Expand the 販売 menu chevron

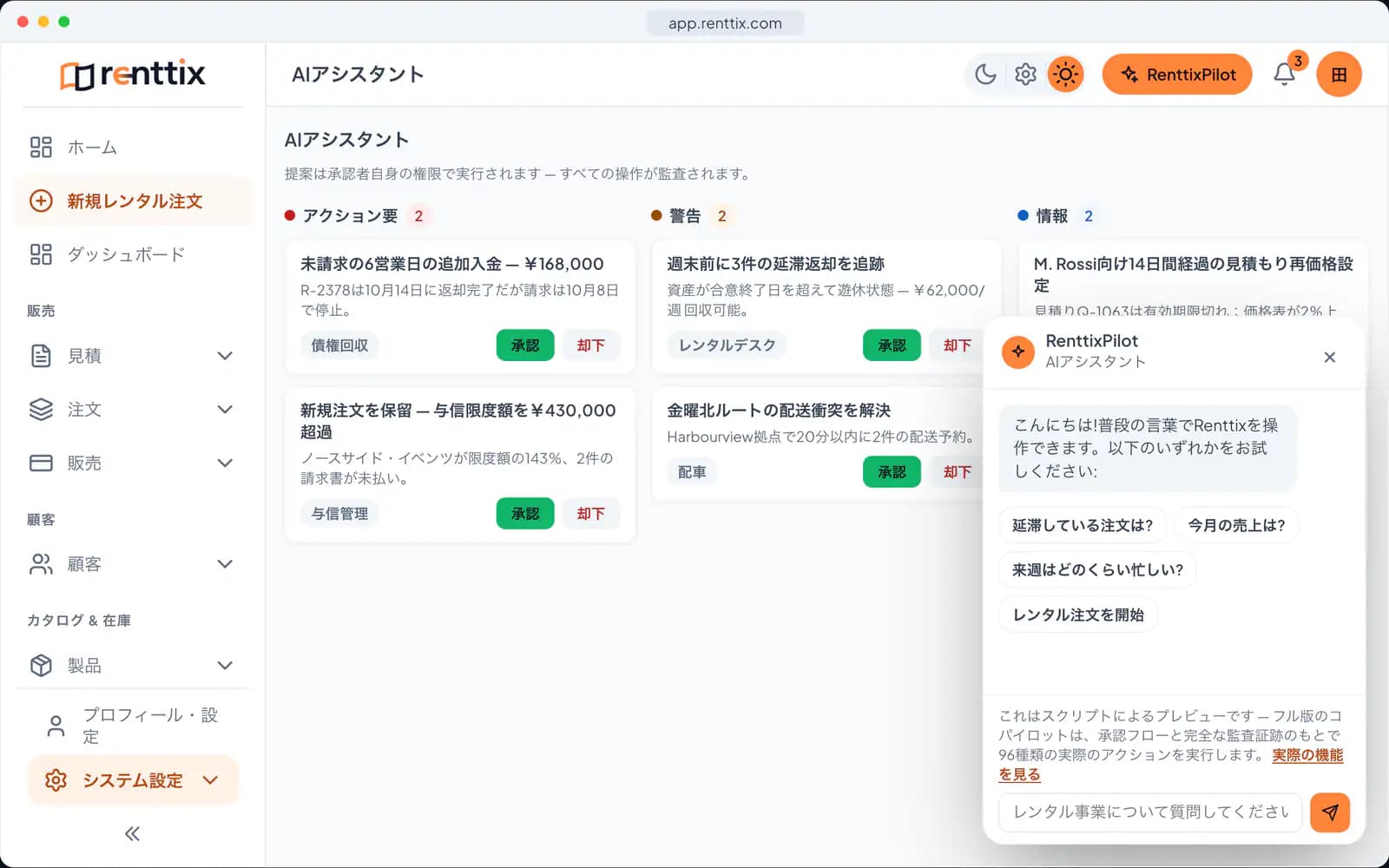pyautogui.click(x=225, y=464)
